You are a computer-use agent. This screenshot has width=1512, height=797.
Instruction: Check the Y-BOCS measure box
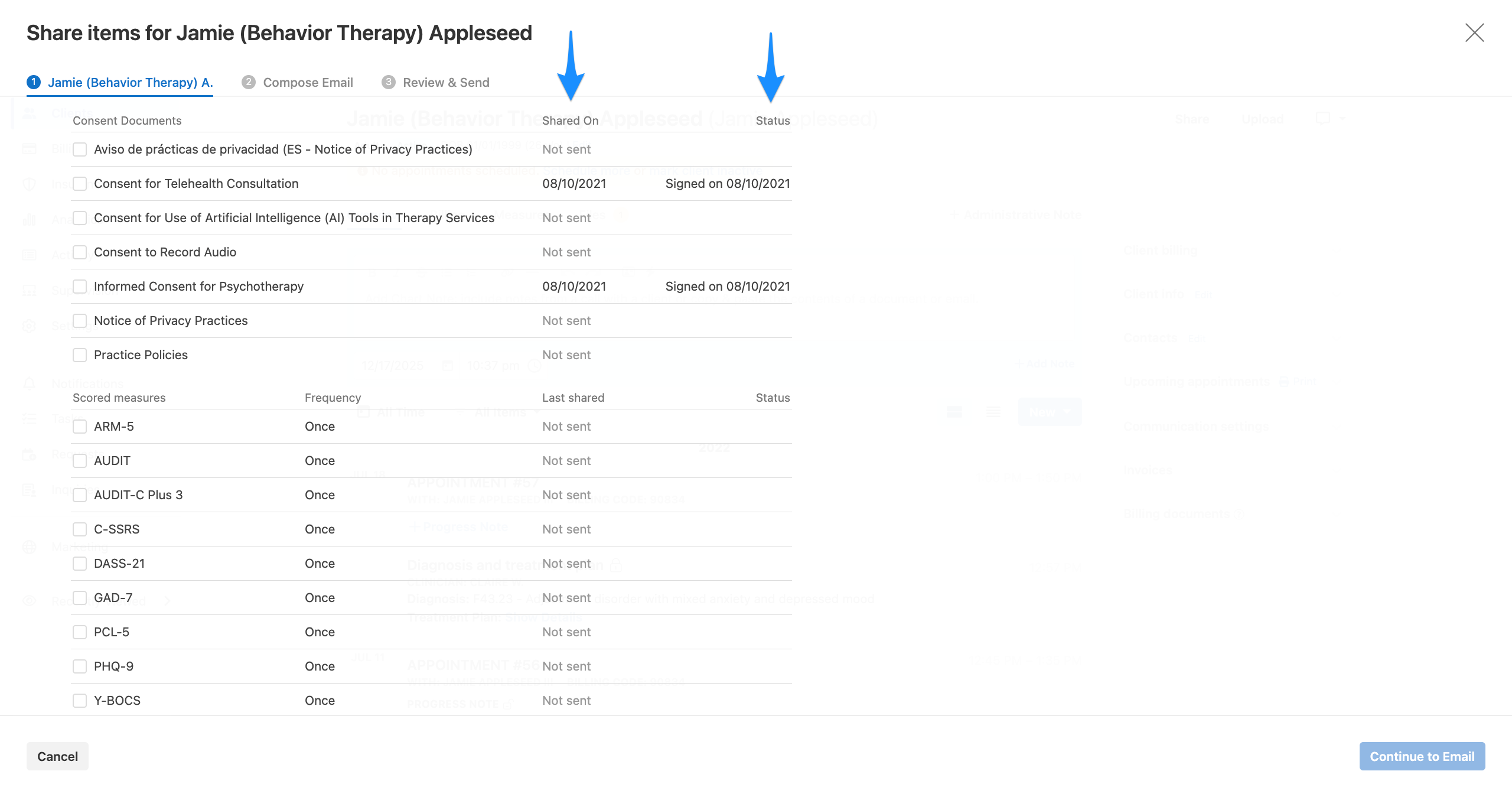(80, 701)
